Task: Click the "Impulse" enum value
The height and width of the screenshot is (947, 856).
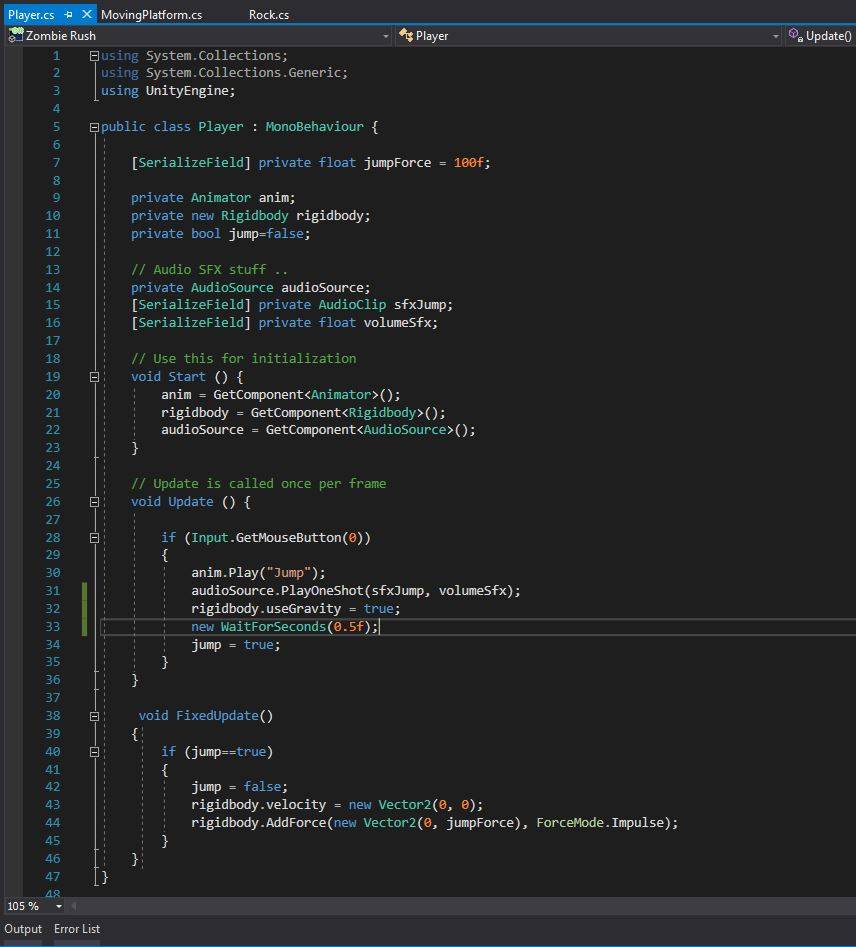Action: tap(637, 823)
